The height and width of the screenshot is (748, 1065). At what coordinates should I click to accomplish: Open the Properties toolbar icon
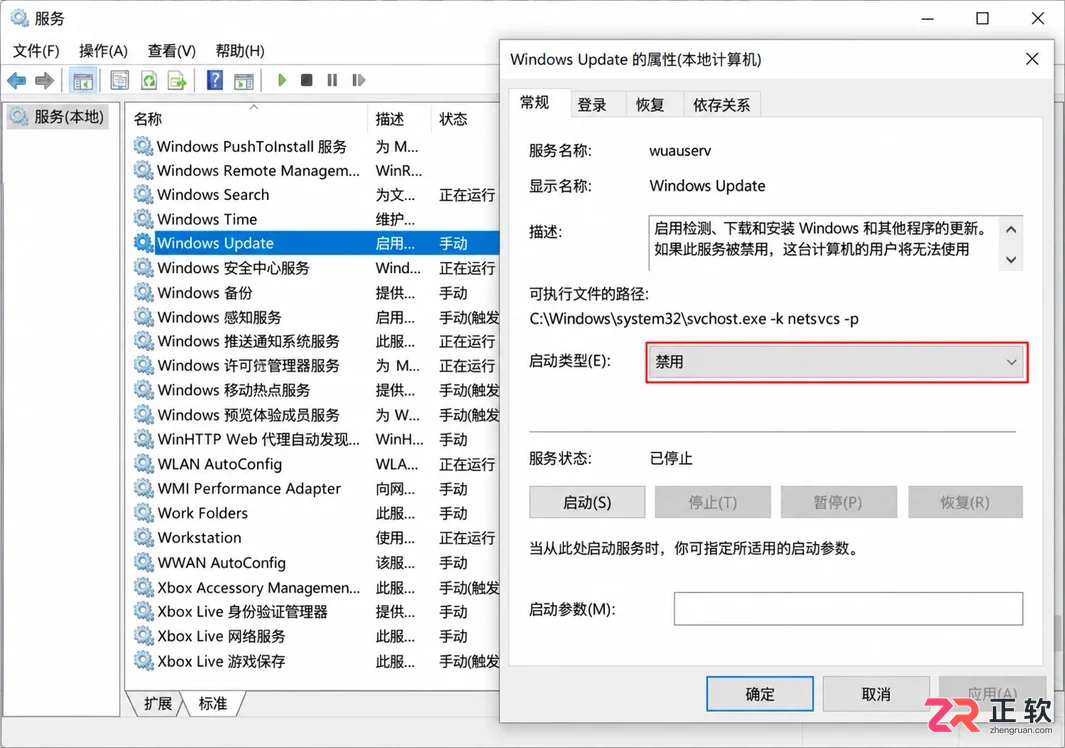click(x=120, y=81)
